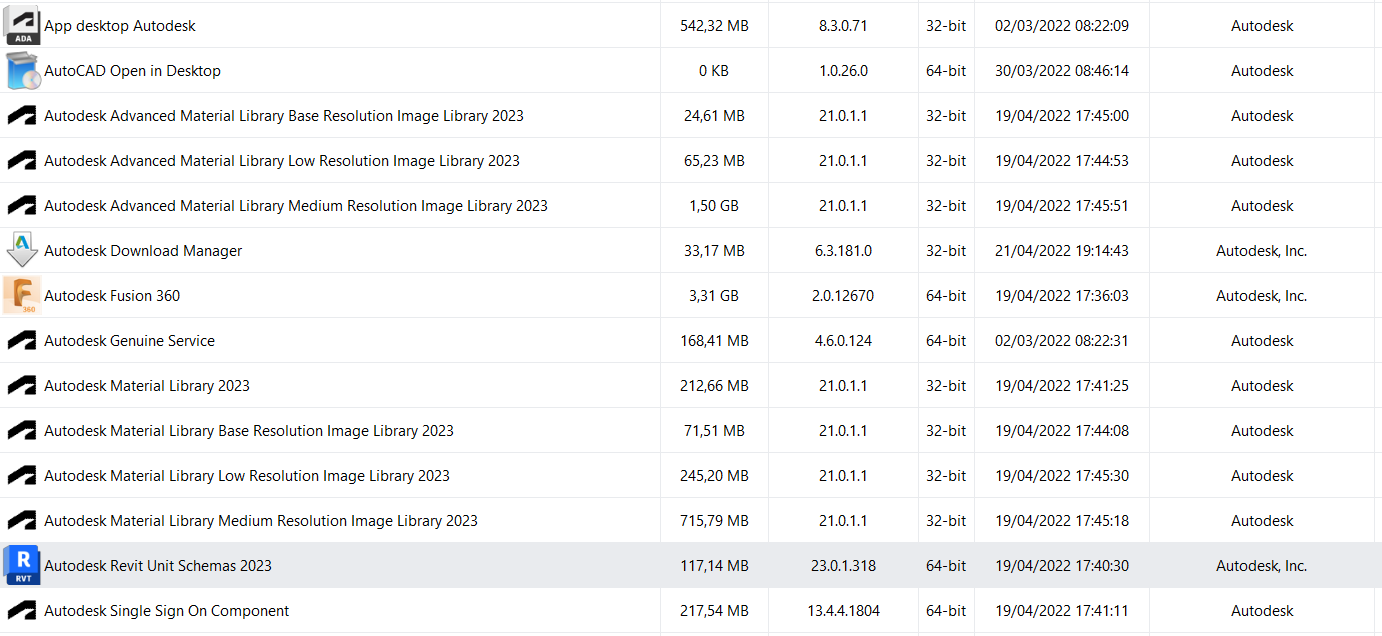
Task: Click the 117,14 MB size cell
Action: [x=714, y=566]
